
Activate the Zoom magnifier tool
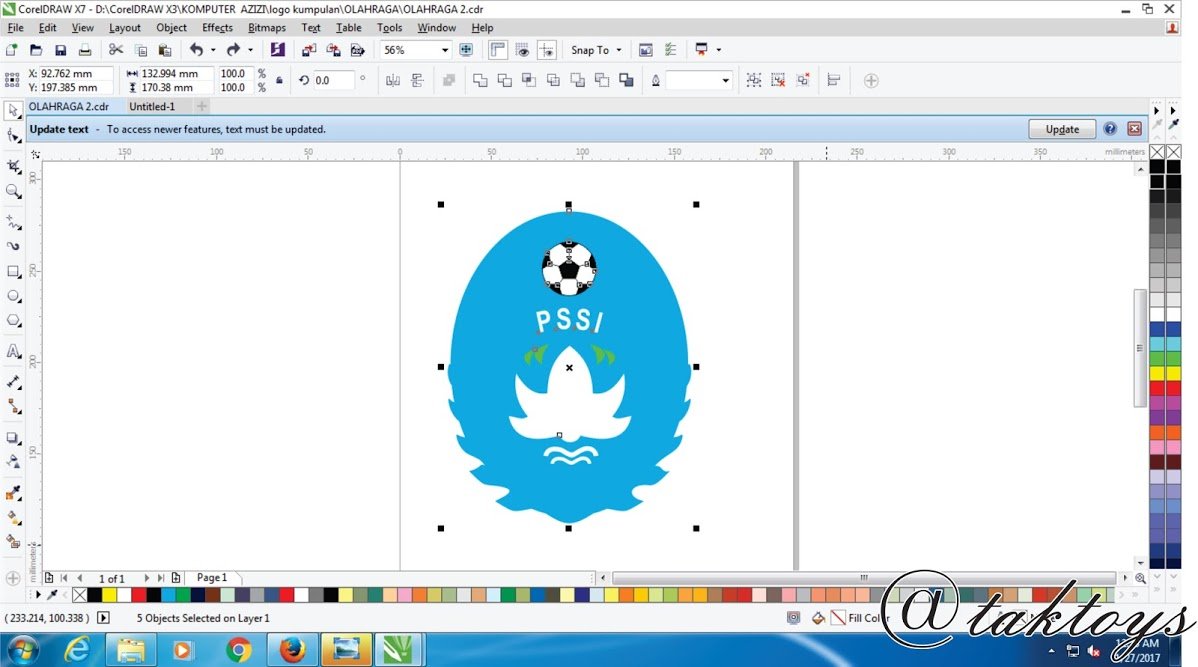pyautogui.click(x=13, y=191)
